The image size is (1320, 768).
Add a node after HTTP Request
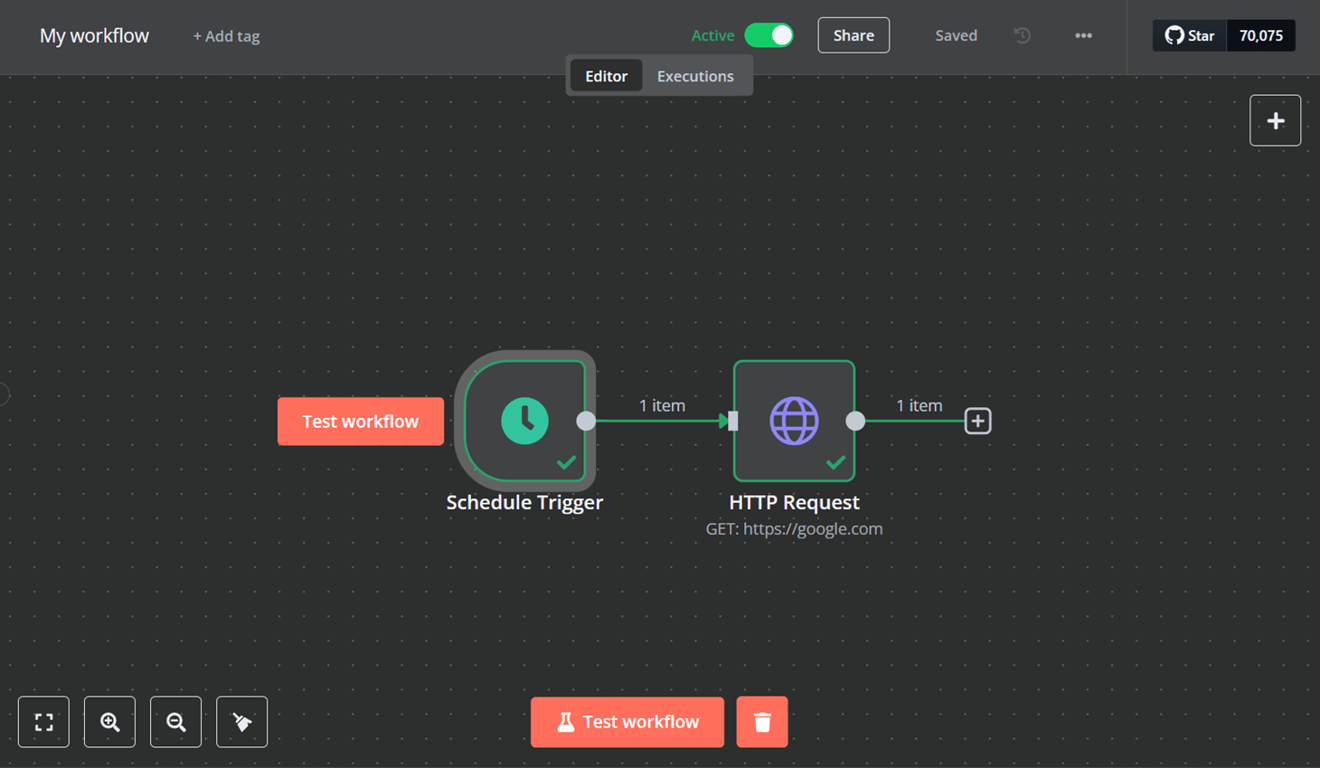[977, 420]
